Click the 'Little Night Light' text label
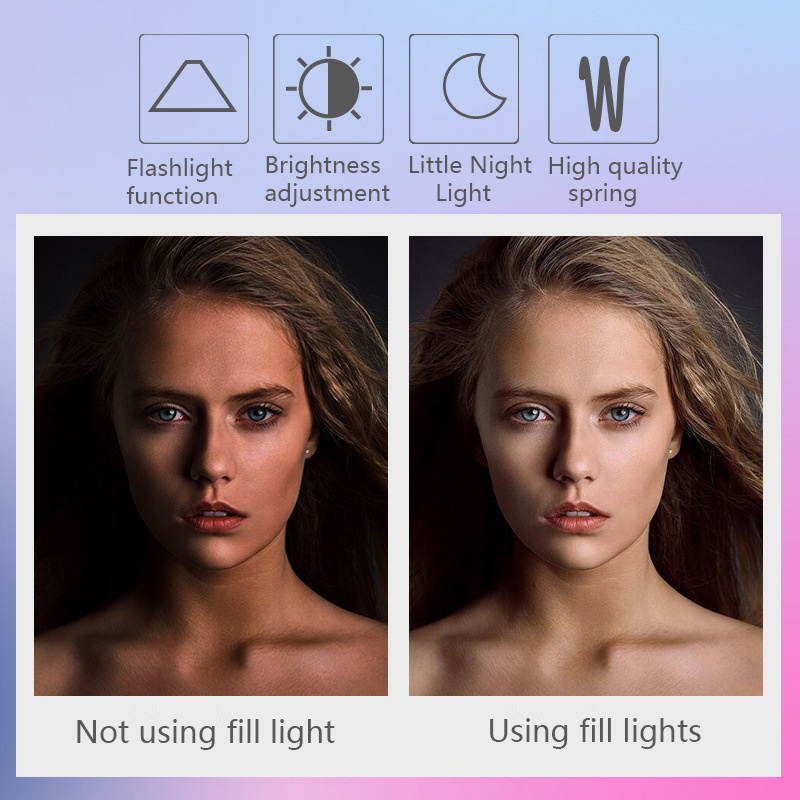This screenshot has width=800, height=800. click(x=470, y=179)
